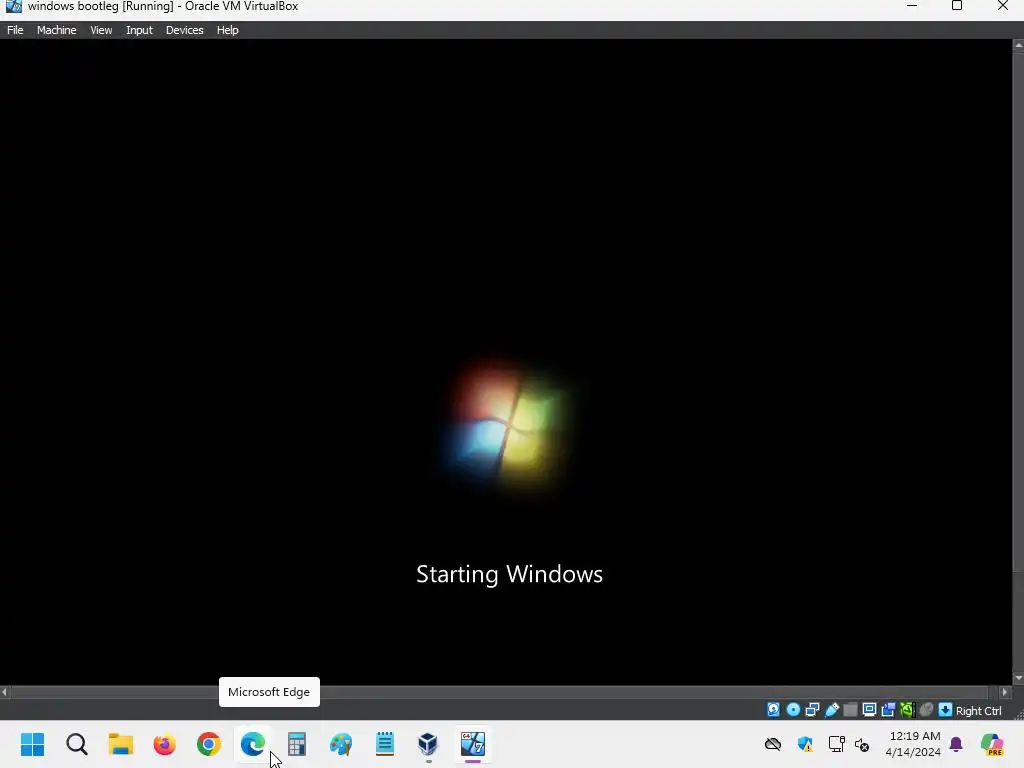The image size is (1024, 768).
Task: Open taskbar Search
Action: (x=77, y=744)
